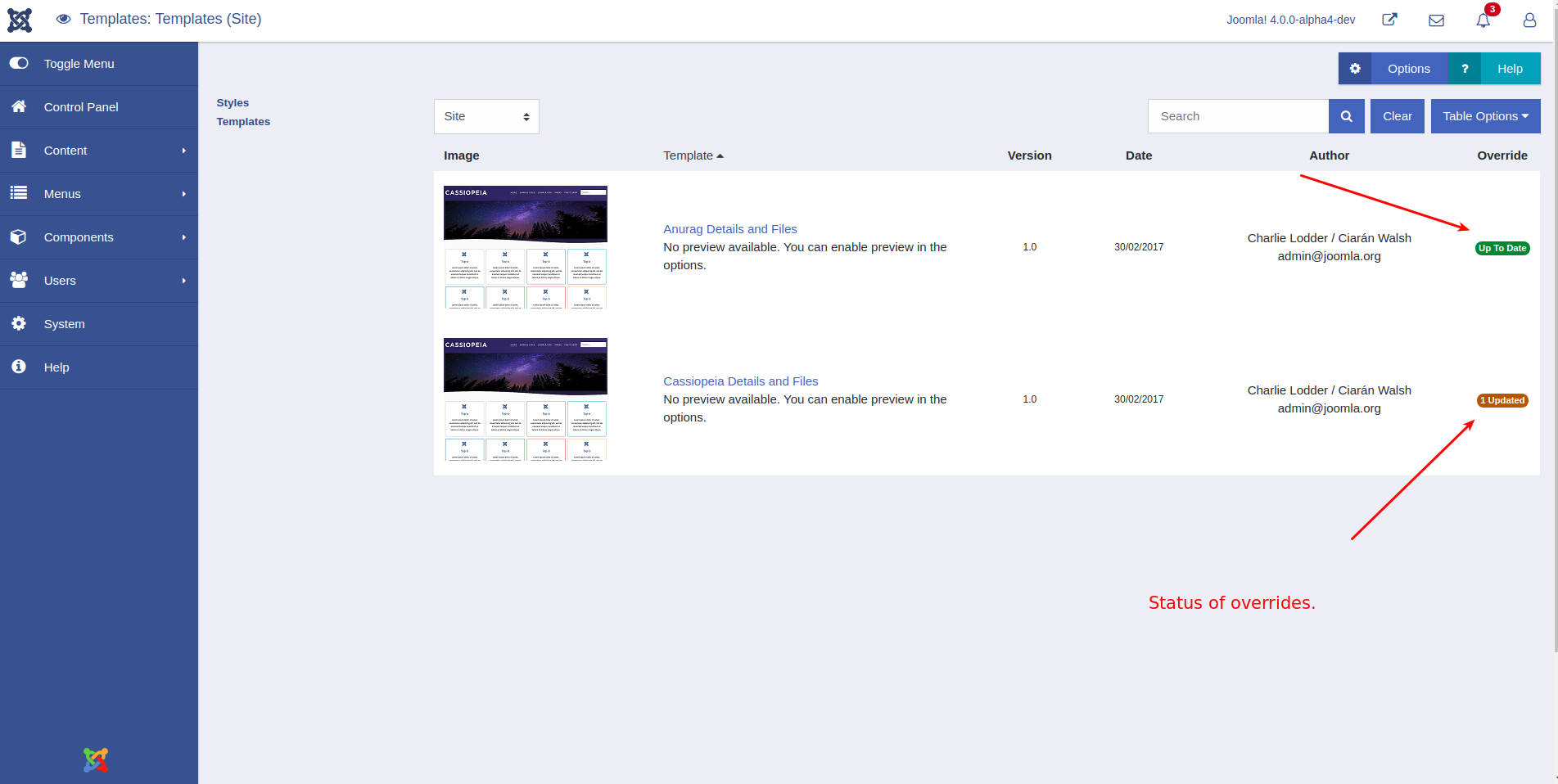The height and width of the screenshot is (784, 1558).
Task: Click the 1 Updated override badge
Action: [1502, 400]
